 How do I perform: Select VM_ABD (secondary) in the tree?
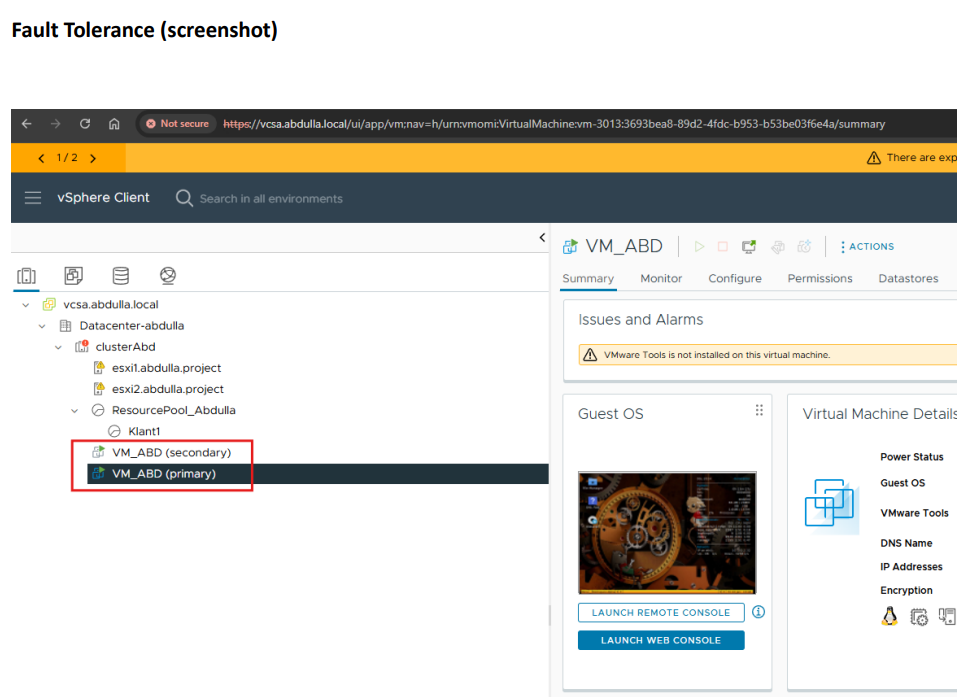click(x=171, y=453)
